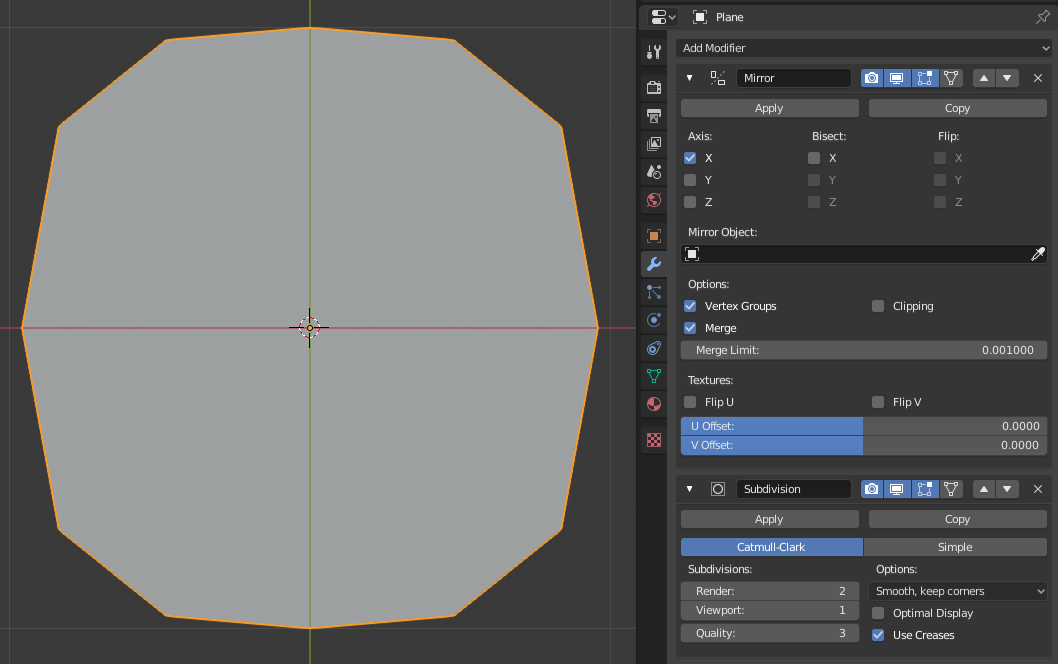This screenshot has height=664, width=1058.
Task: Enable Clipping in the Mirror modifier
Action: tap(878, 306)
